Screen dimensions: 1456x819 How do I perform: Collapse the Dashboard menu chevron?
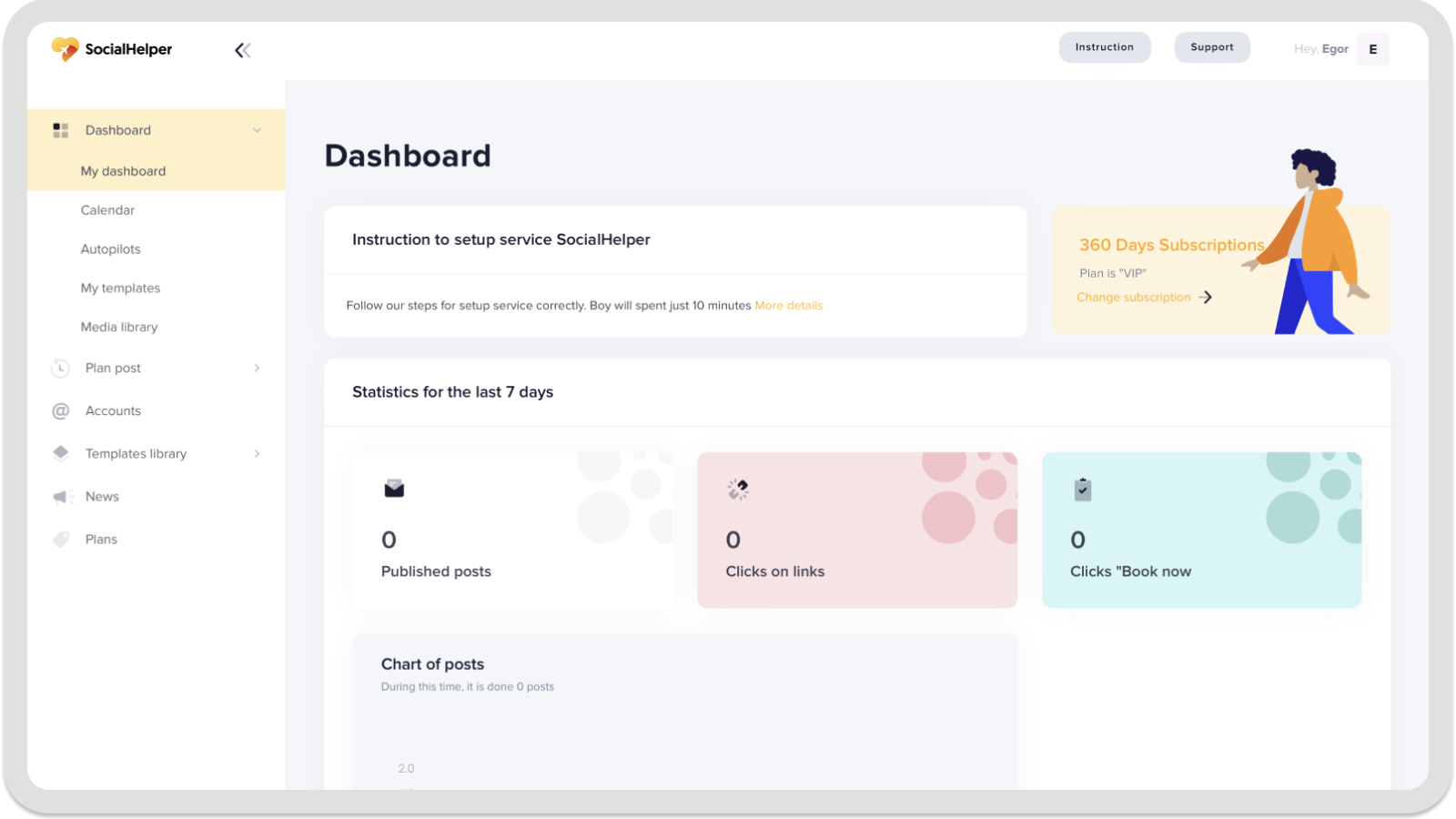[x=257, y=130]
